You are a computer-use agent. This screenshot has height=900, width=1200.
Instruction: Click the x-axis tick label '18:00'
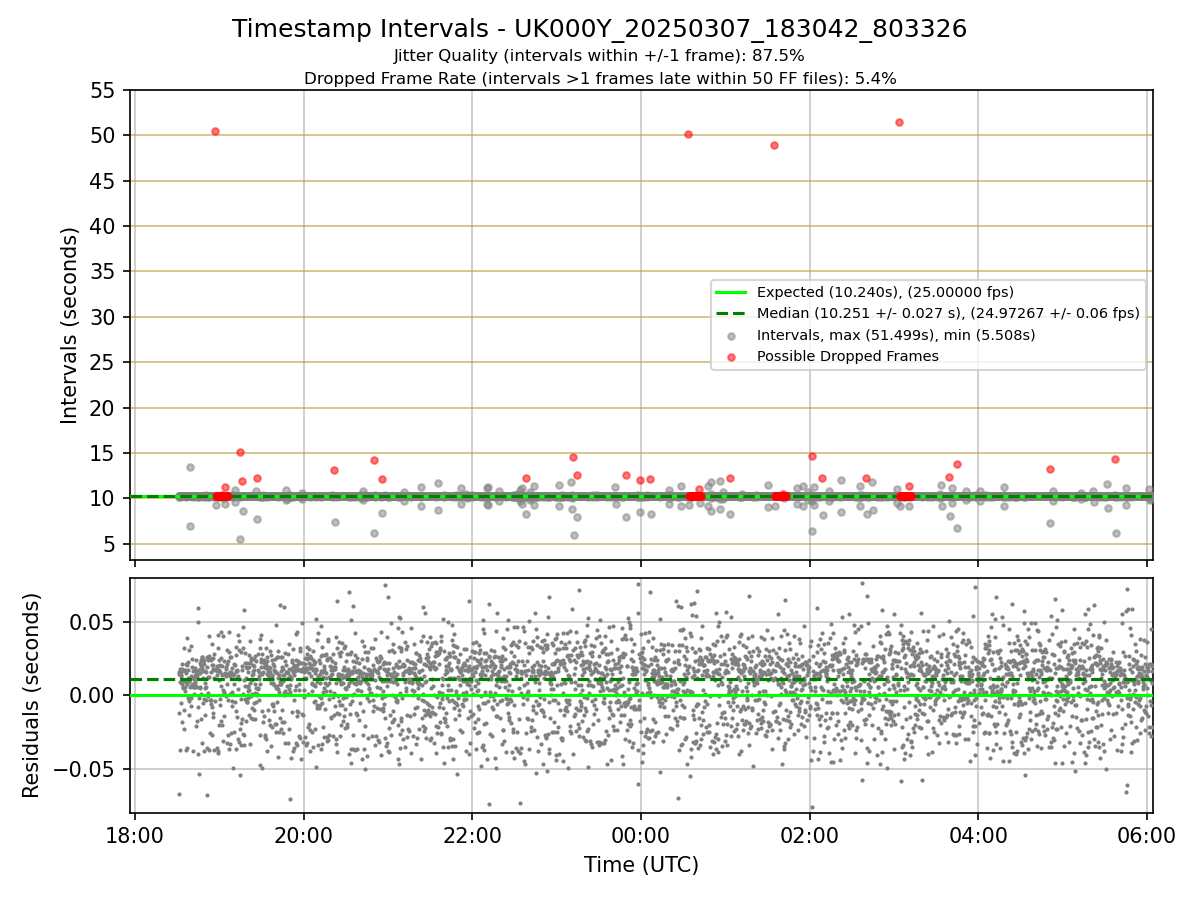pos(135,835)
